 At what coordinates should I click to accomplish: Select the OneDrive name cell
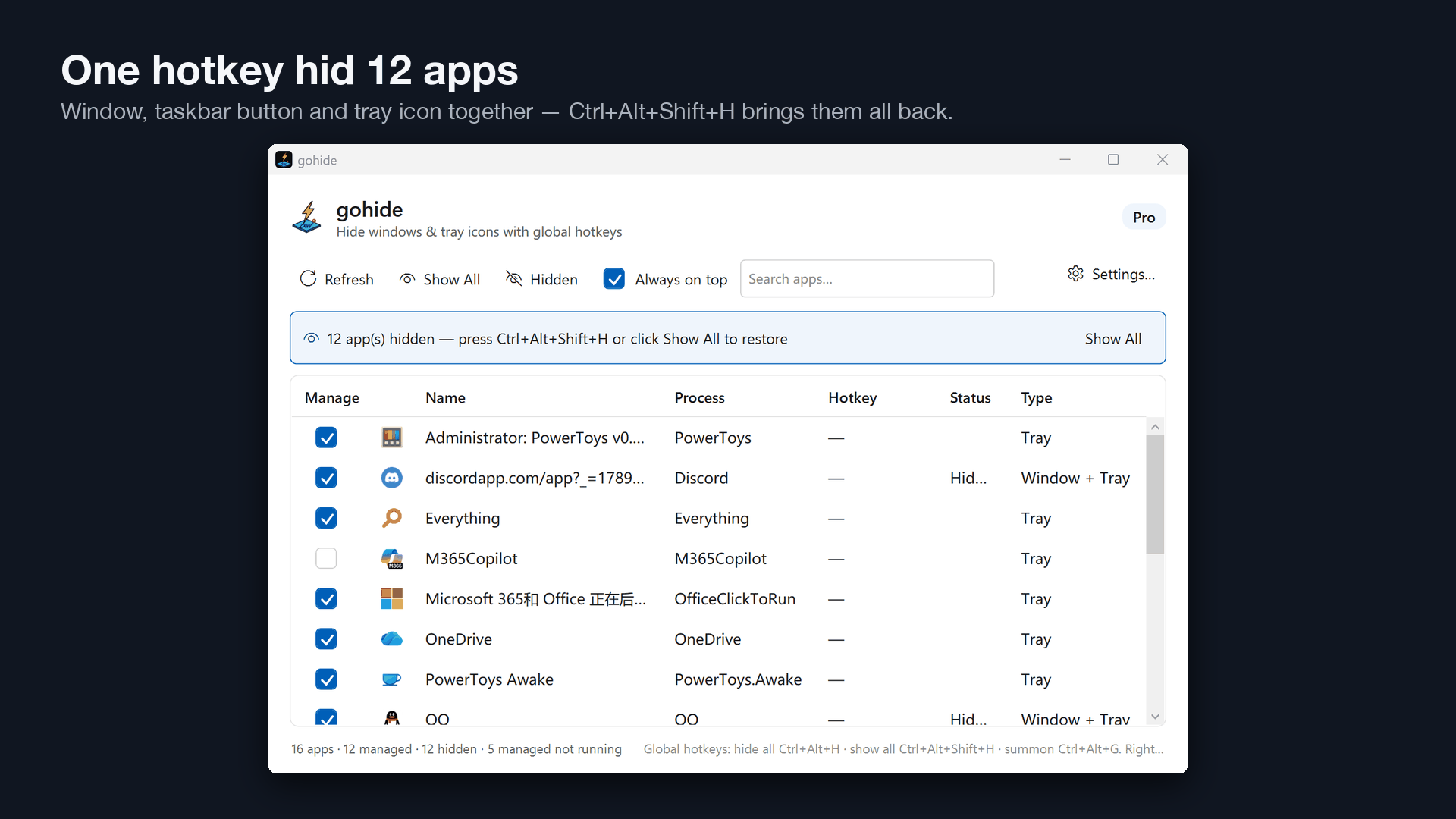(458, 639)
